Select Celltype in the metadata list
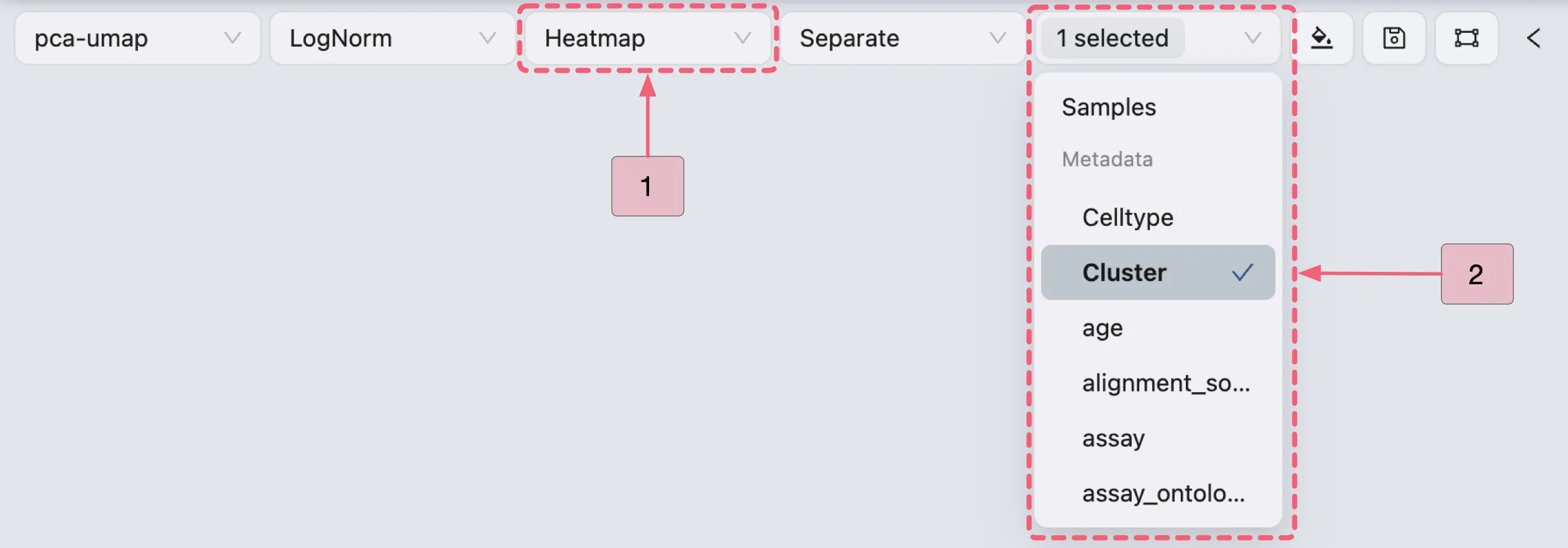Viewport: 1568px width, 548px height. [1127, 217]
